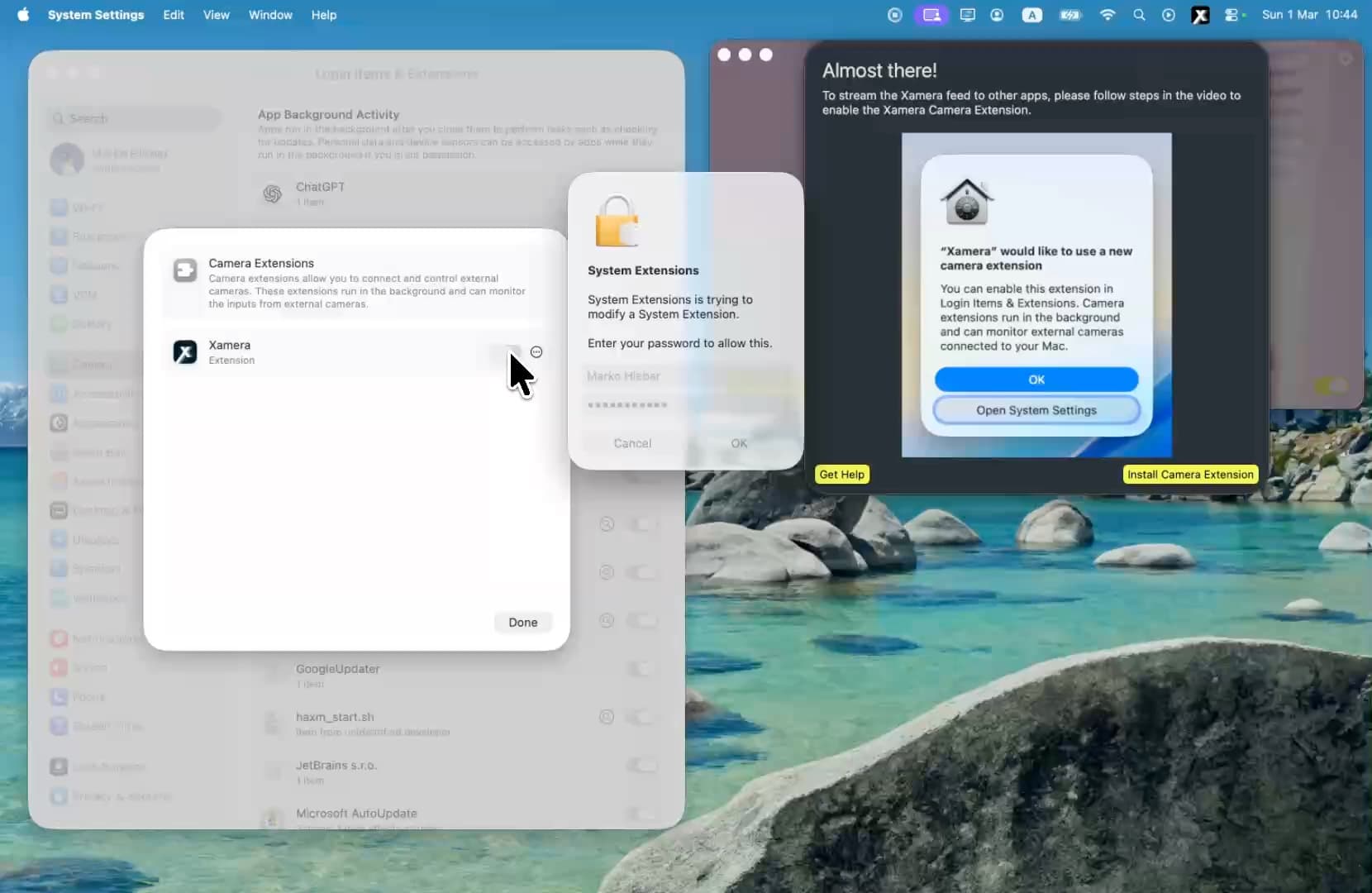Click the Camera Extensions puzzle-piece icon
The image size is (1372, 893).
(x=184, y=270)
